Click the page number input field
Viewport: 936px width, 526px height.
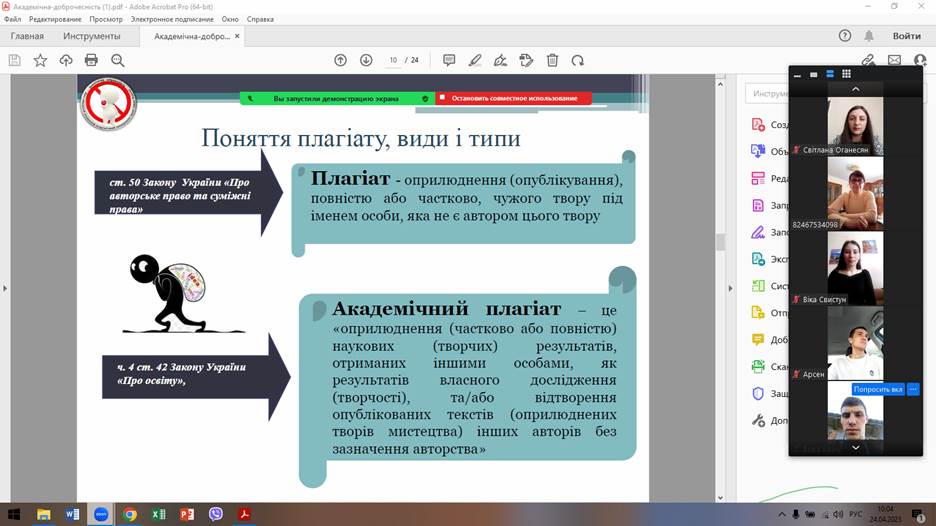[393, 60]
